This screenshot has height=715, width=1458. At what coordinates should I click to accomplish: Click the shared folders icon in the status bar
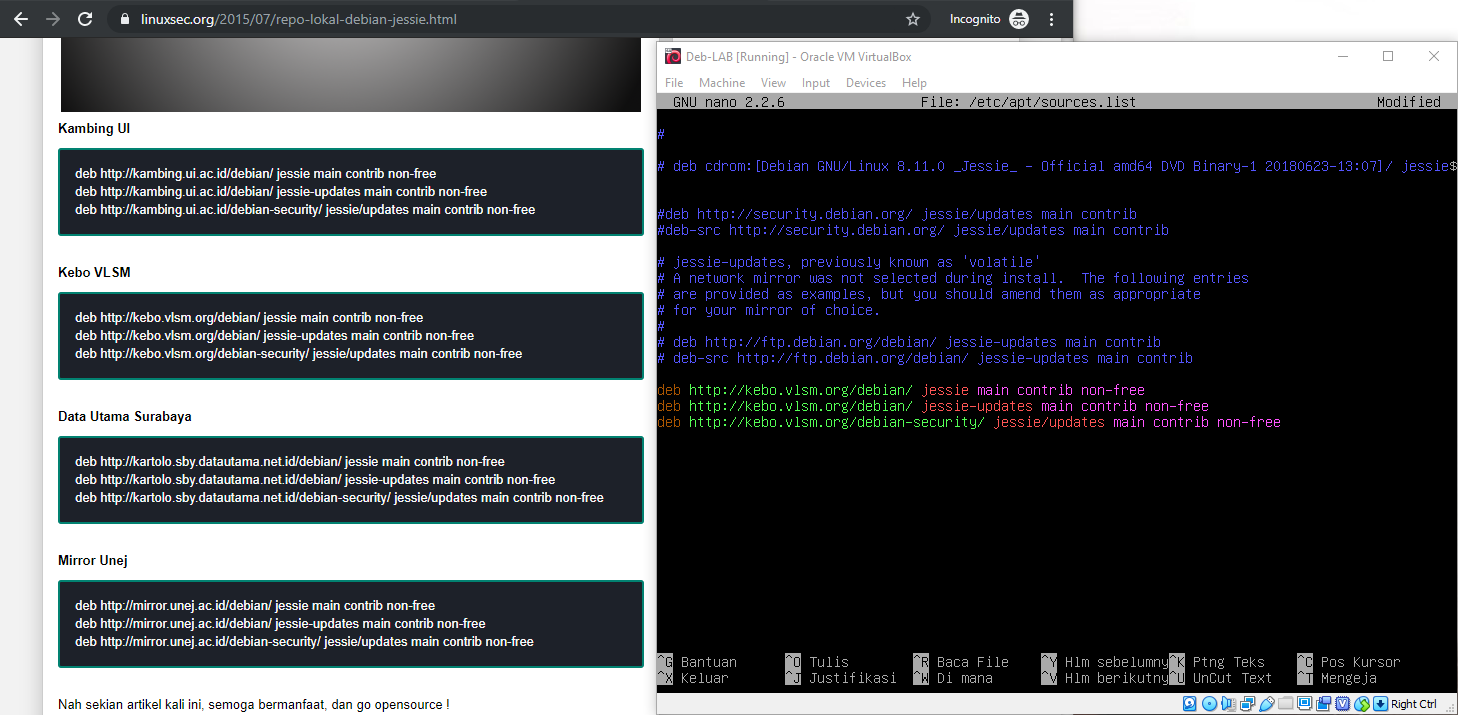tap(1285, 703)
